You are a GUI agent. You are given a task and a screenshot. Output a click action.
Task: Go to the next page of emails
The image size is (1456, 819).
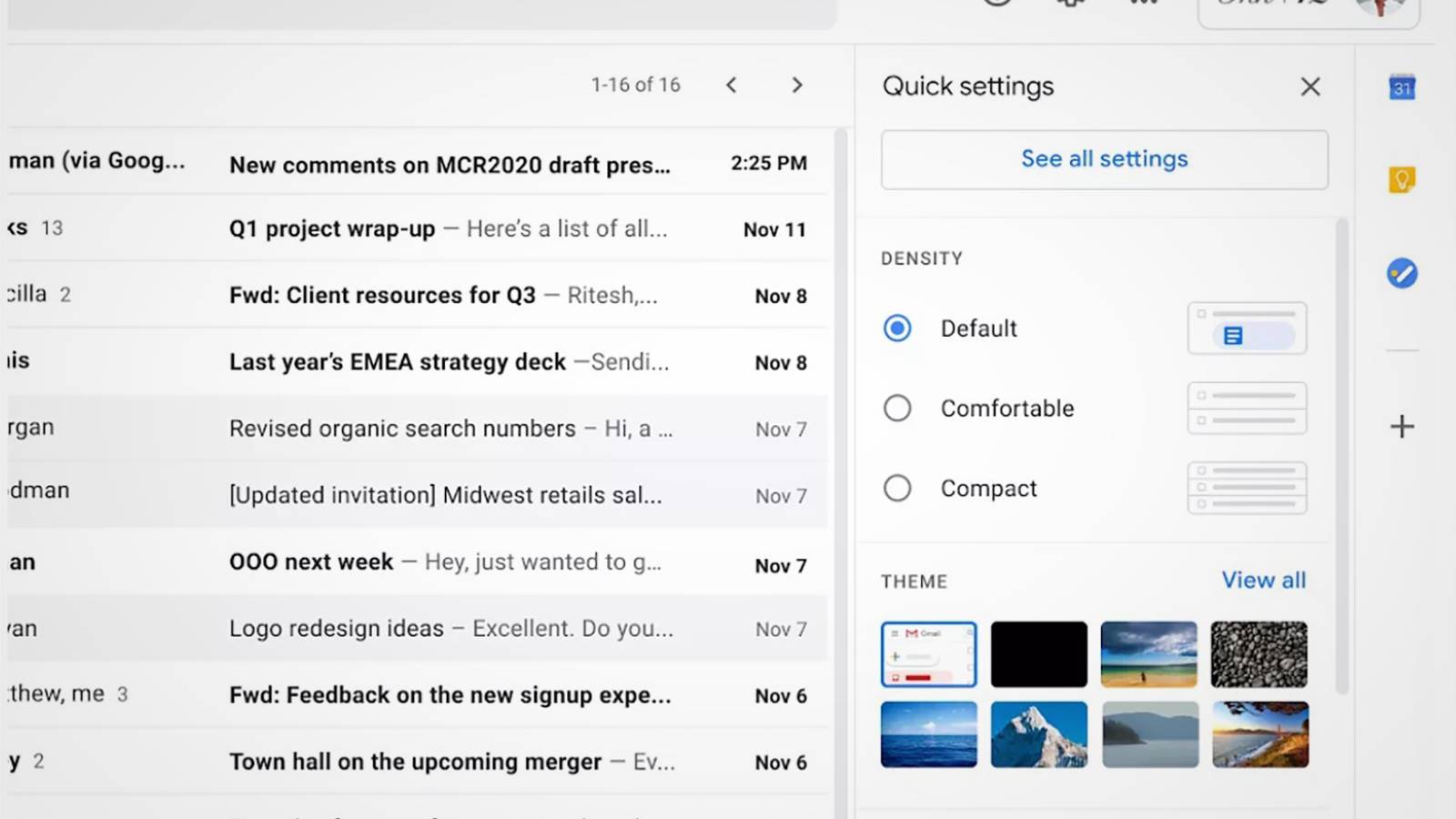point(797,85)
